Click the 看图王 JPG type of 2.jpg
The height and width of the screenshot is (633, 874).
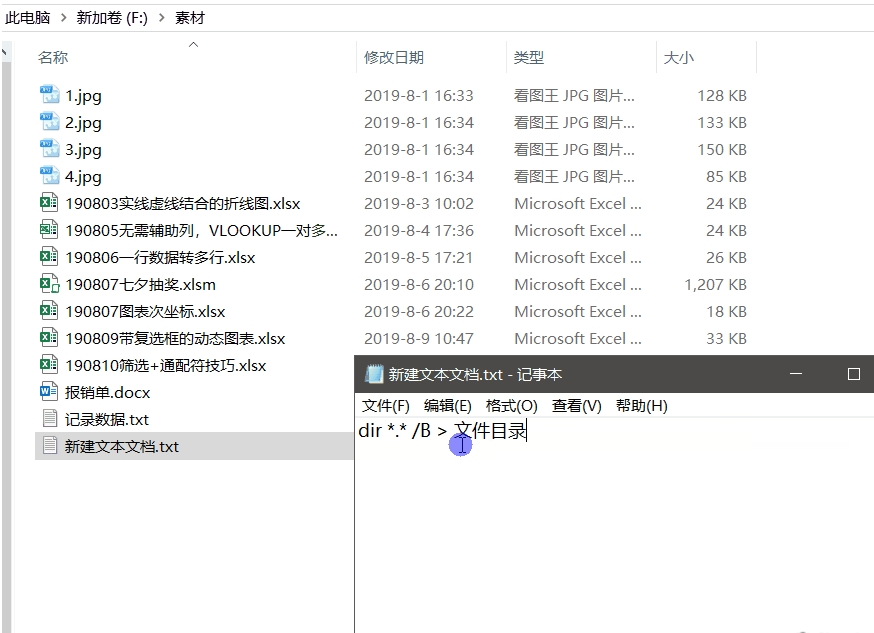574,123
